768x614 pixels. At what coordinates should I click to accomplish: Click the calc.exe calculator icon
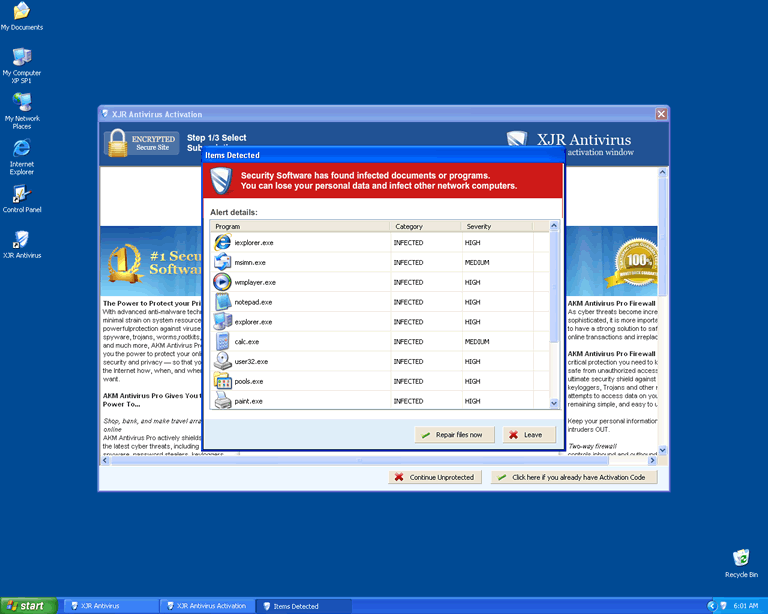coord(222,341)
